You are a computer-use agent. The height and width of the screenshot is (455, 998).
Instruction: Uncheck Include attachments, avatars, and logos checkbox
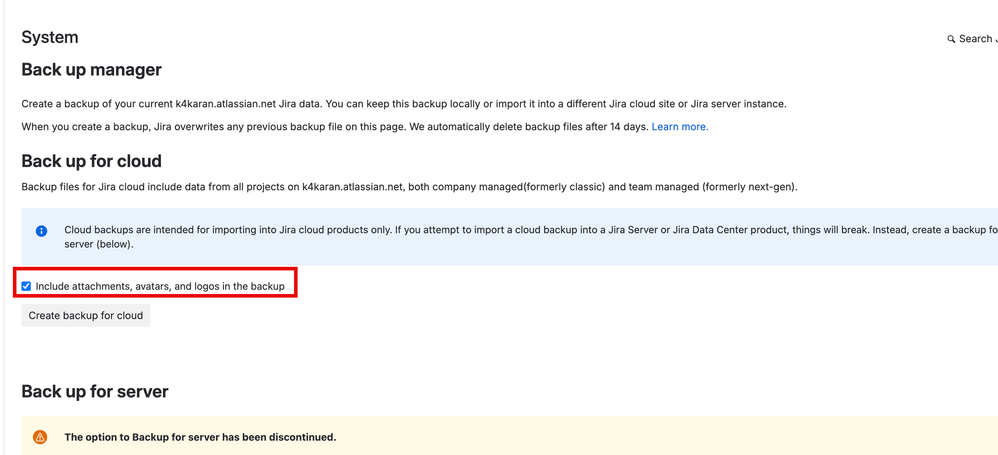click(x=26, y=286)
